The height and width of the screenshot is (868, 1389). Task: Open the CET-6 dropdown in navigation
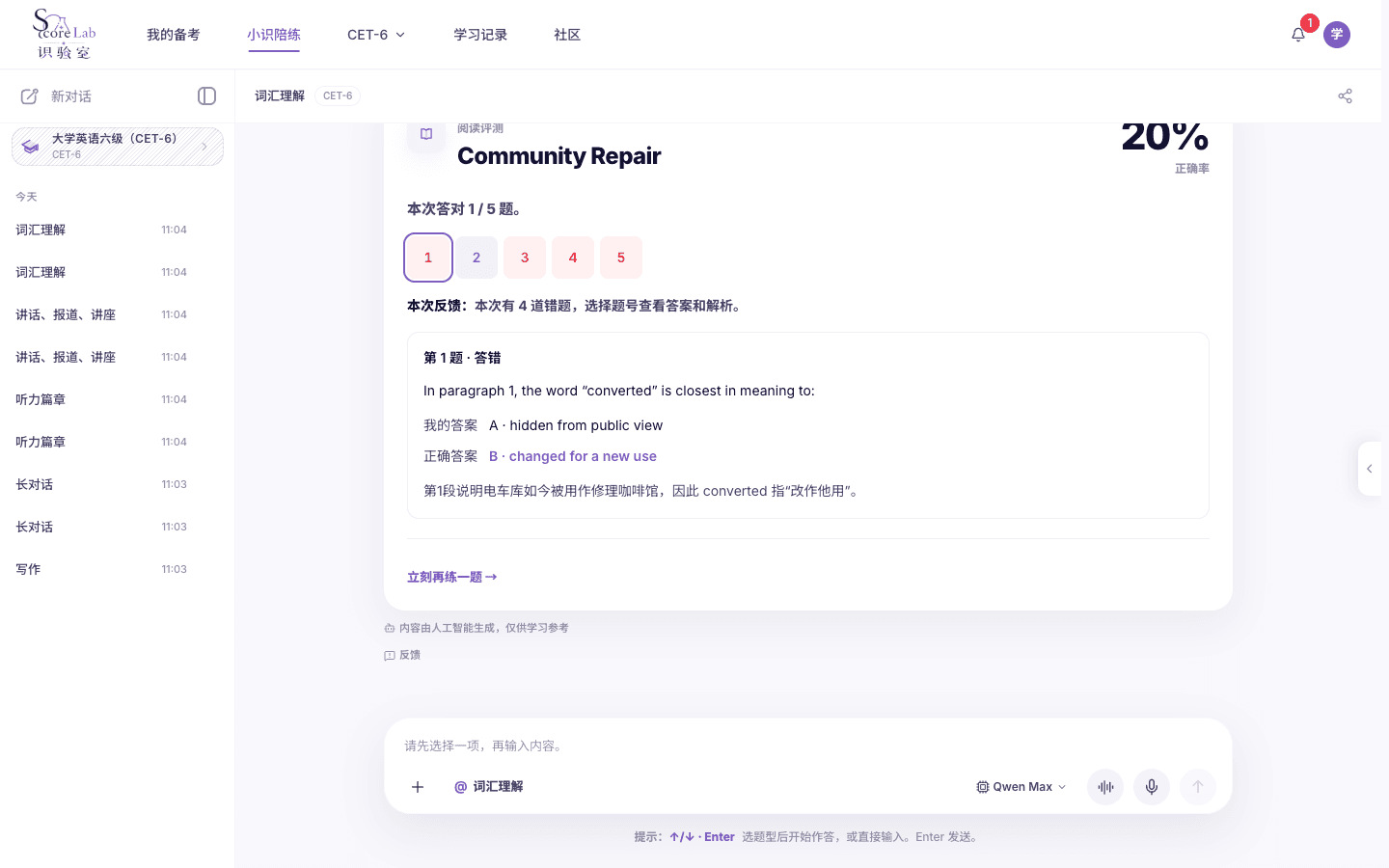pos(376,35)
